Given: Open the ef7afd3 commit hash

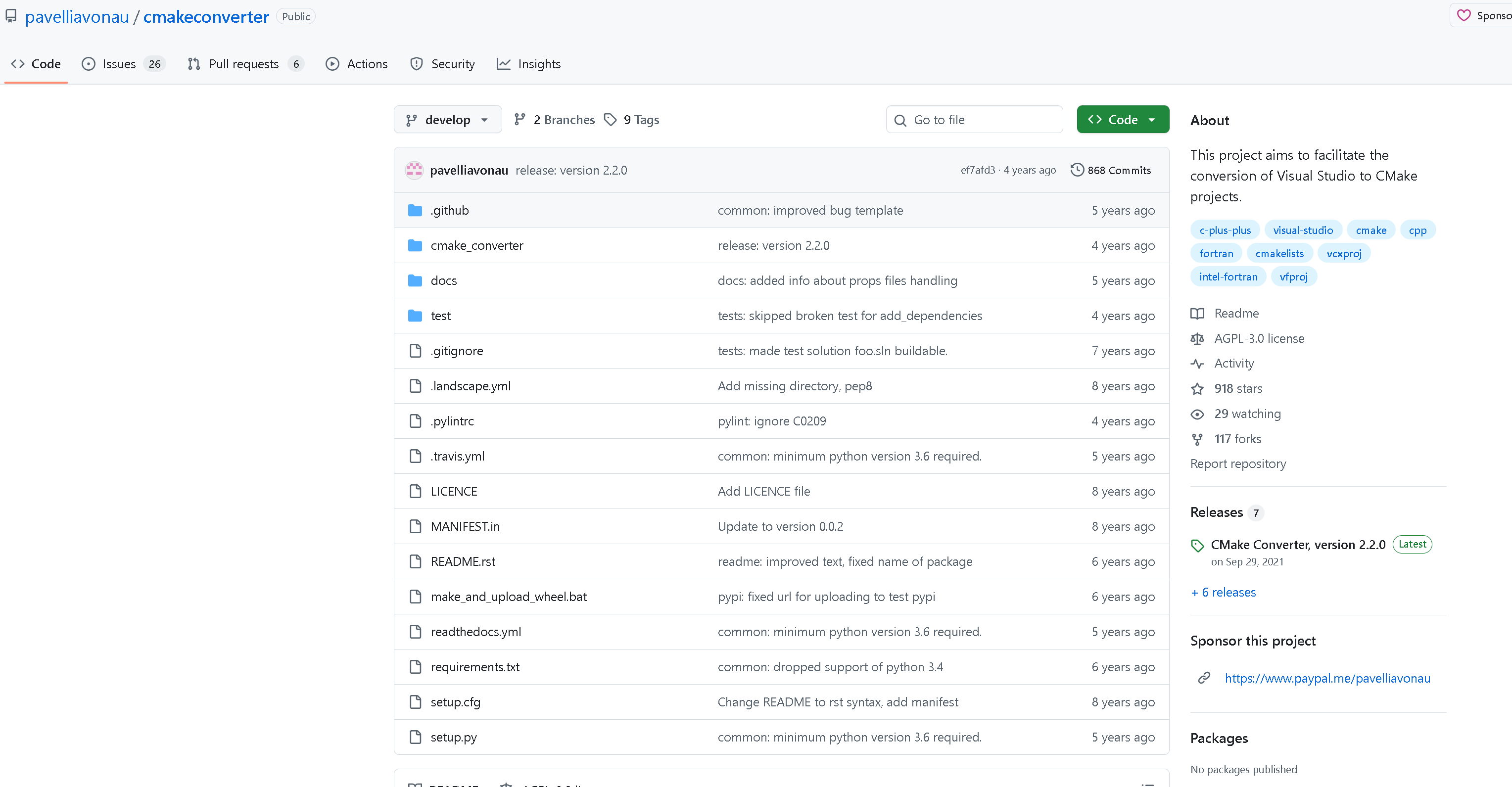Looking at the screenshot, I should coord(977,170).
